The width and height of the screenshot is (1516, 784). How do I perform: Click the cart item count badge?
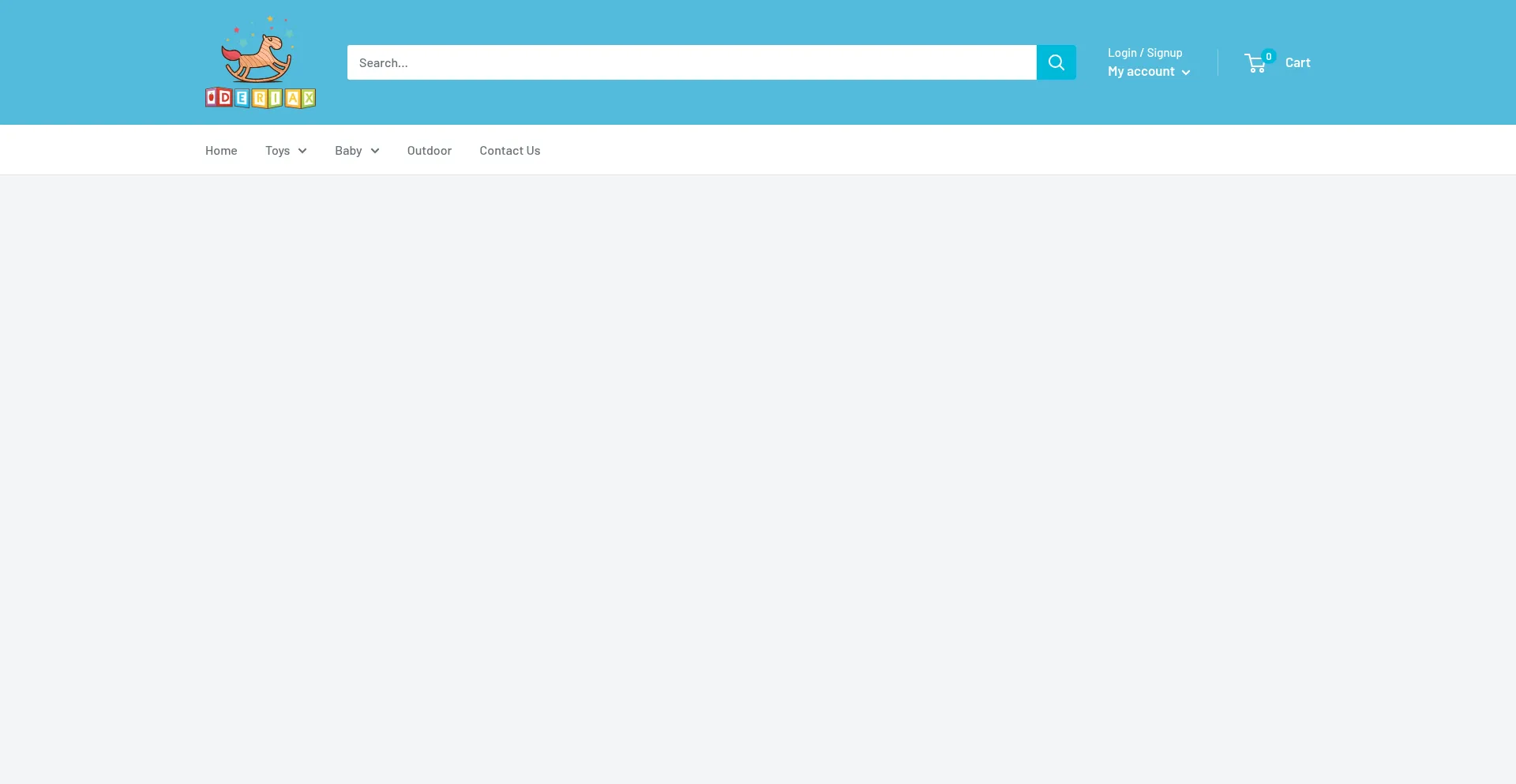pyautogui.click(x=1269, y=56)
